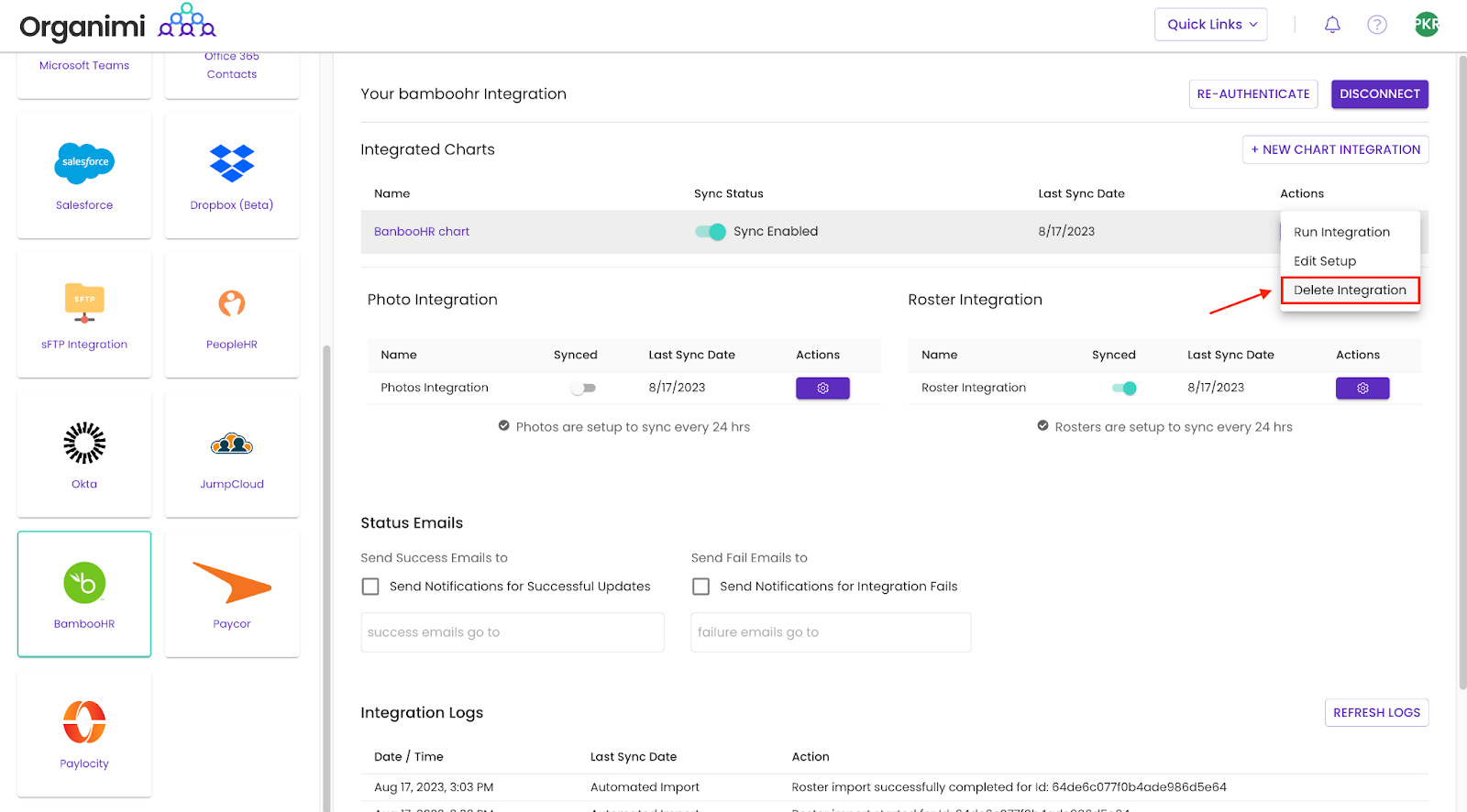
Task: Focus the success emails input field
Action: (513, 632)
